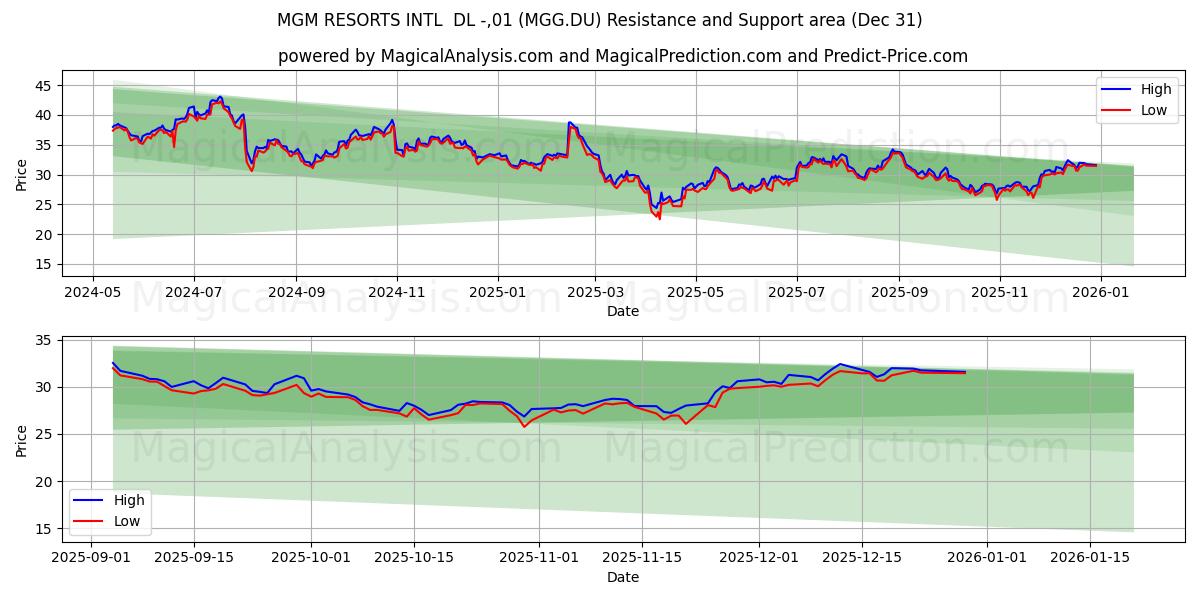Click the April 2025 price low on top chart

(x=659, y=216)
